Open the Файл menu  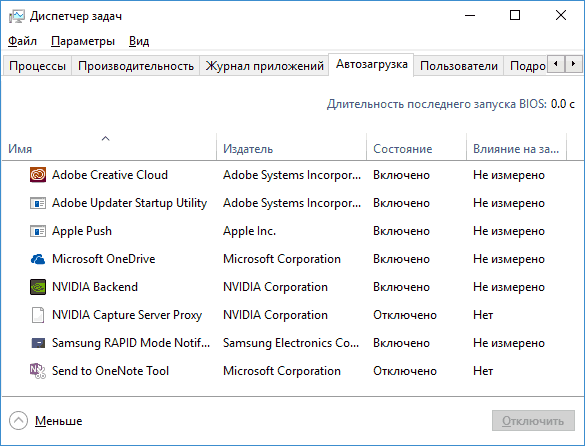tap(22, 41)
